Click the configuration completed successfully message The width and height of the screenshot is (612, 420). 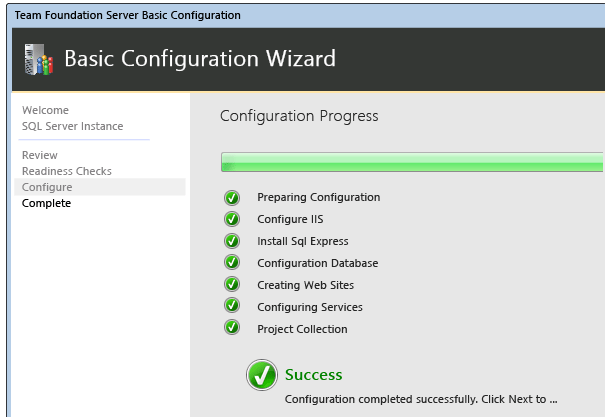pyautogui.click(x=420, y=399)
